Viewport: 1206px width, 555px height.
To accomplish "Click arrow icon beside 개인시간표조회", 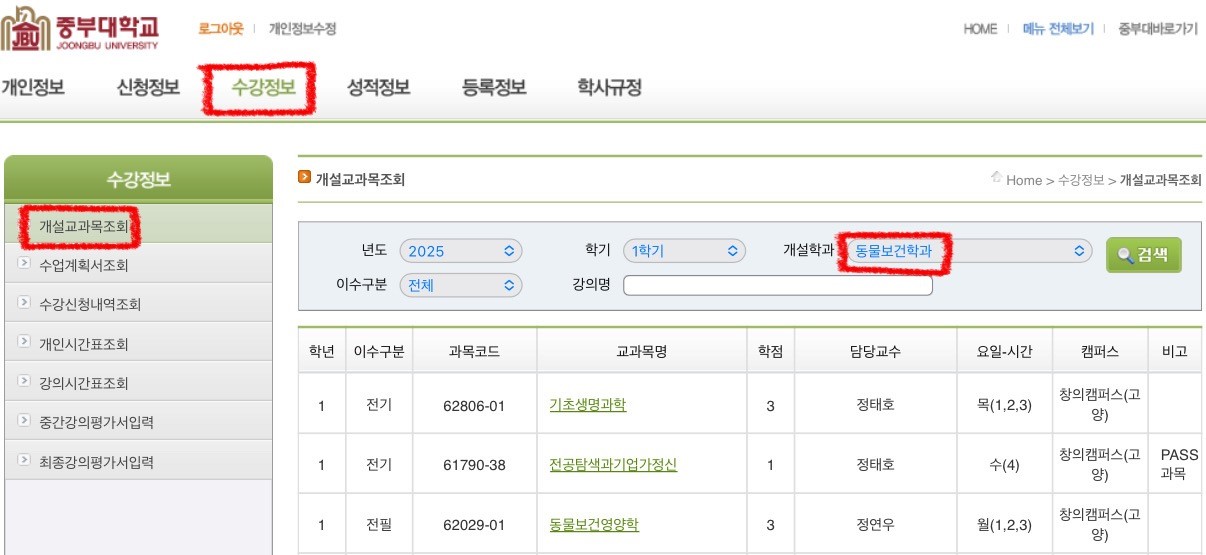I will (x=24, y=343).
